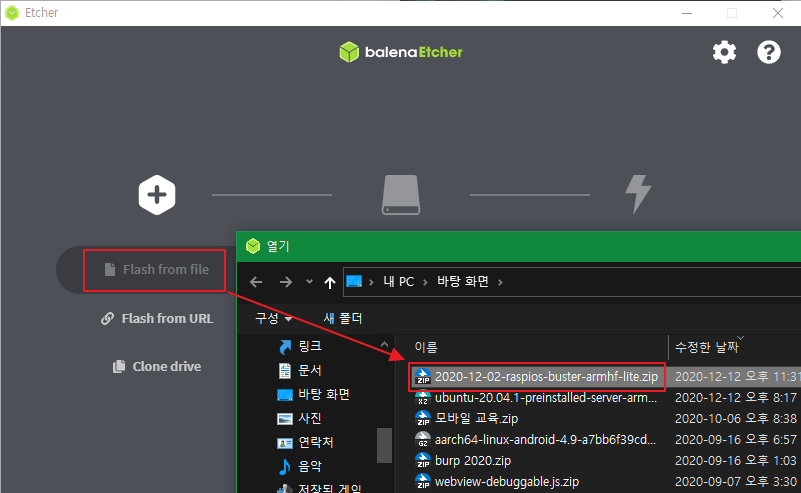This screenshot has height=493, width=801.
Task: Go back in the open dialog
Action: (x=256, y=282)
